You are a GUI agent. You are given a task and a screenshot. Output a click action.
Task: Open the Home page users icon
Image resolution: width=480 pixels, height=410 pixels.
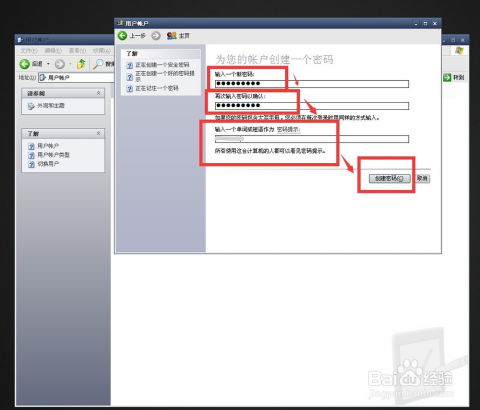coord(172,35)
